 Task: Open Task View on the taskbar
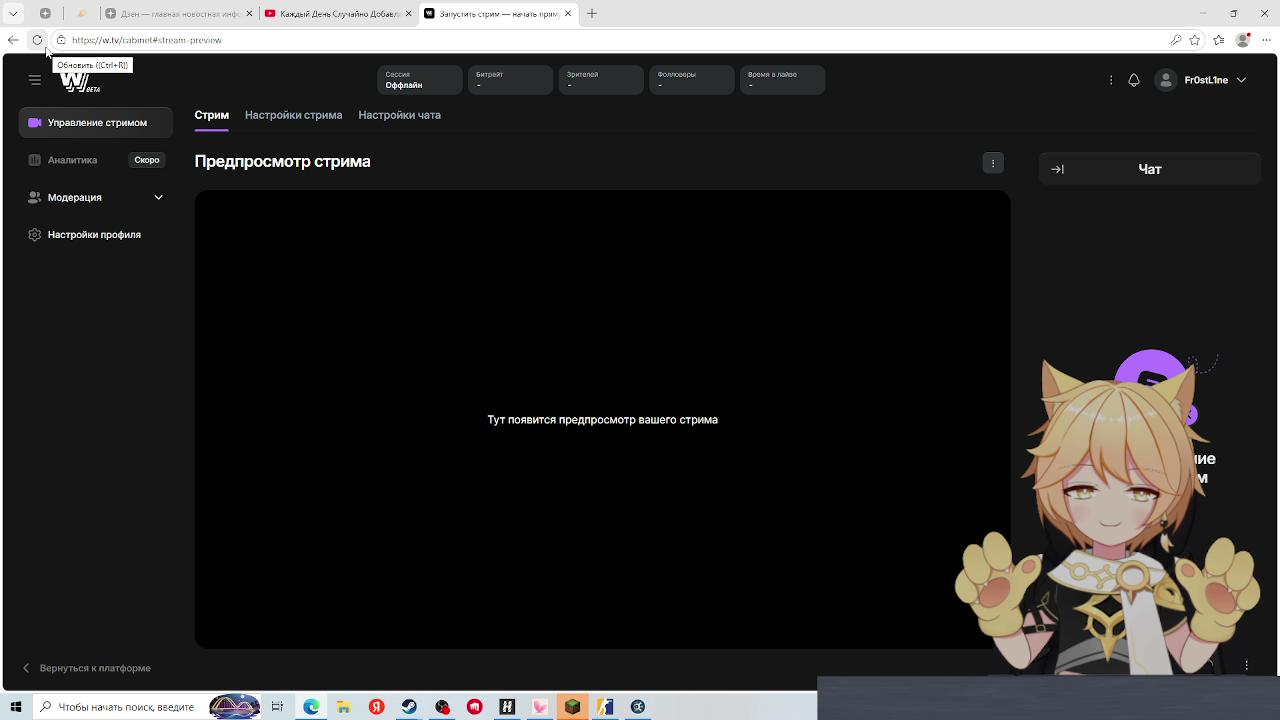point(277,707)
